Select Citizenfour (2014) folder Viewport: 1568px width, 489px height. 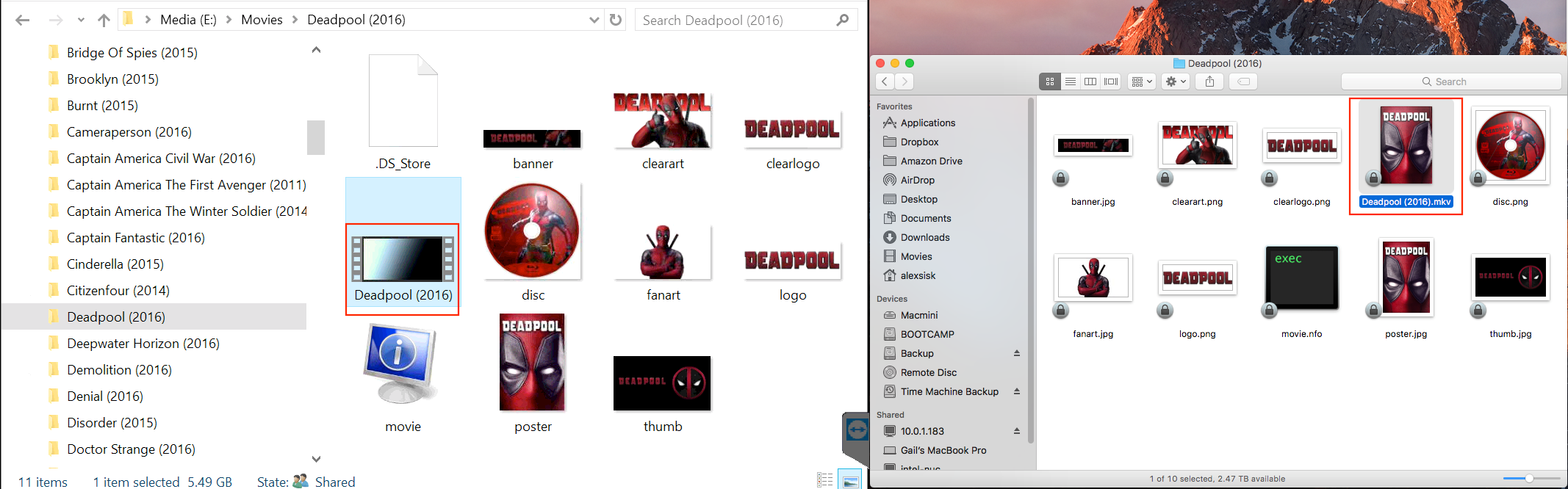coord(118,290)
